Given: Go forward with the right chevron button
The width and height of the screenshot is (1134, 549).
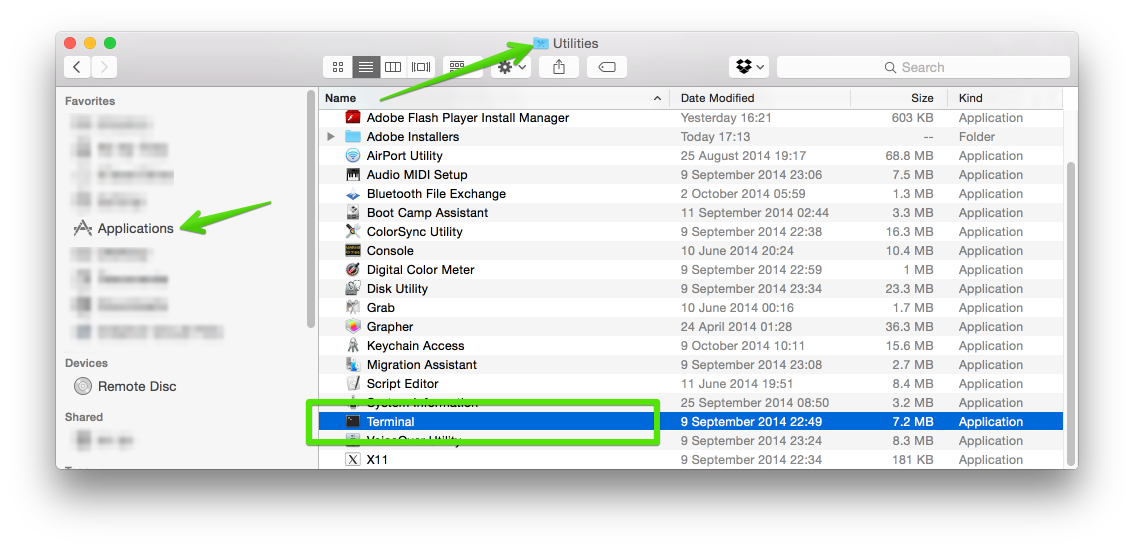Looking at the screenshot, I should [104, 67].
